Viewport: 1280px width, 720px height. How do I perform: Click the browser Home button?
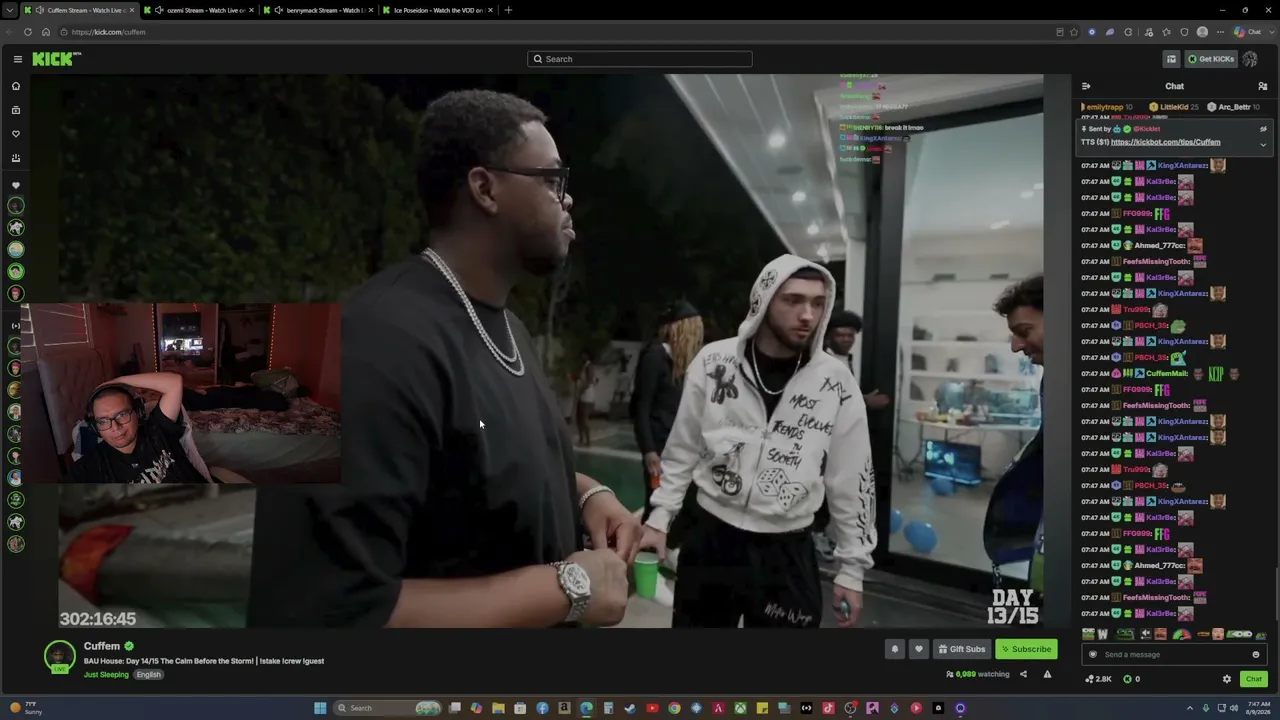46,32
